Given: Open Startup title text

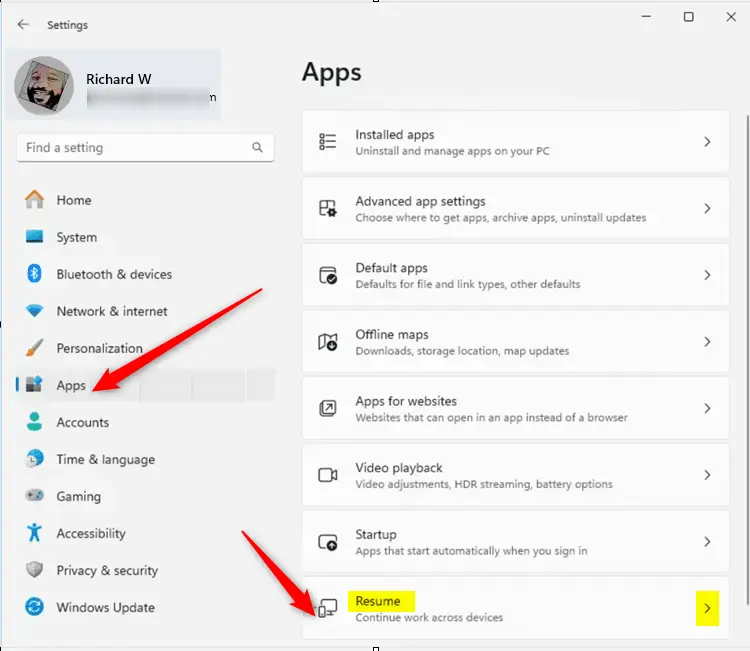Looking at the screenshot, I should coord(375,535).
